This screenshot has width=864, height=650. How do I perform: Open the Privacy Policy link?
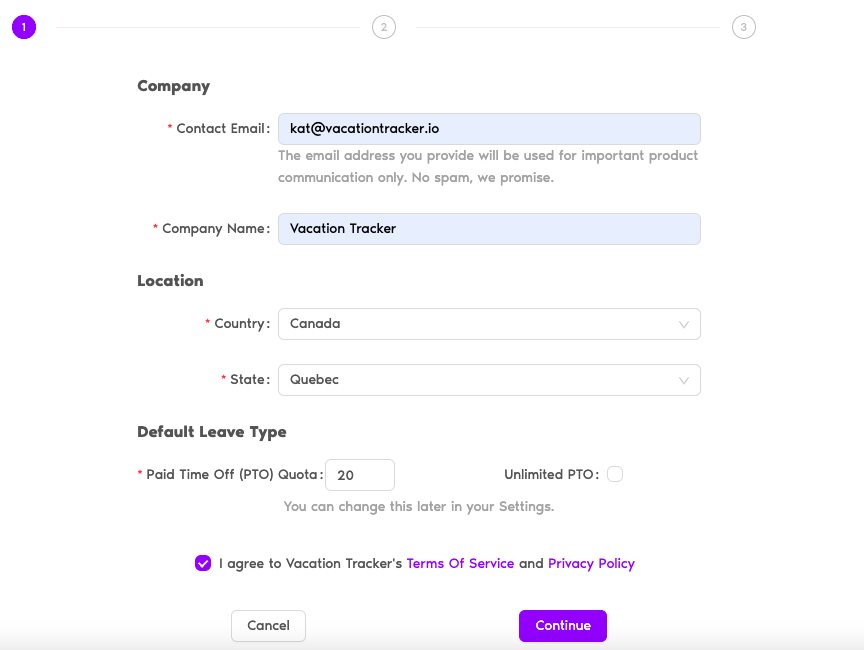[x=591, y=564]
